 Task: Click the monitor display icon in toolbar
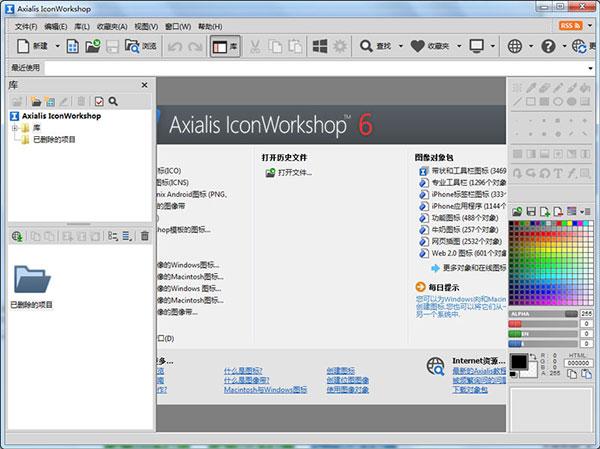tap(476, 46)
